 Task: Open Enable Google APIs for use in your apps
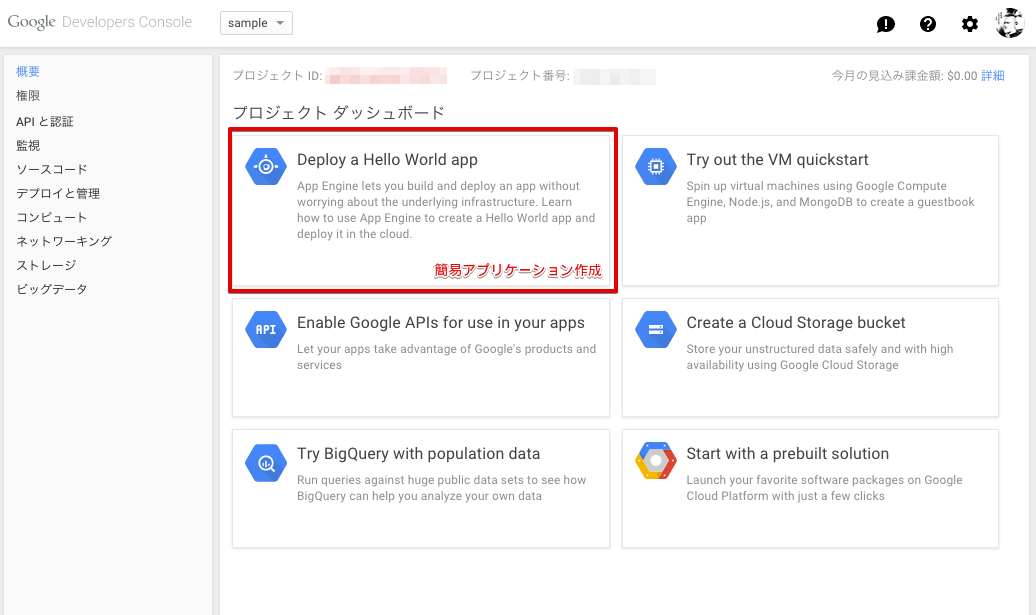point(441,323)
